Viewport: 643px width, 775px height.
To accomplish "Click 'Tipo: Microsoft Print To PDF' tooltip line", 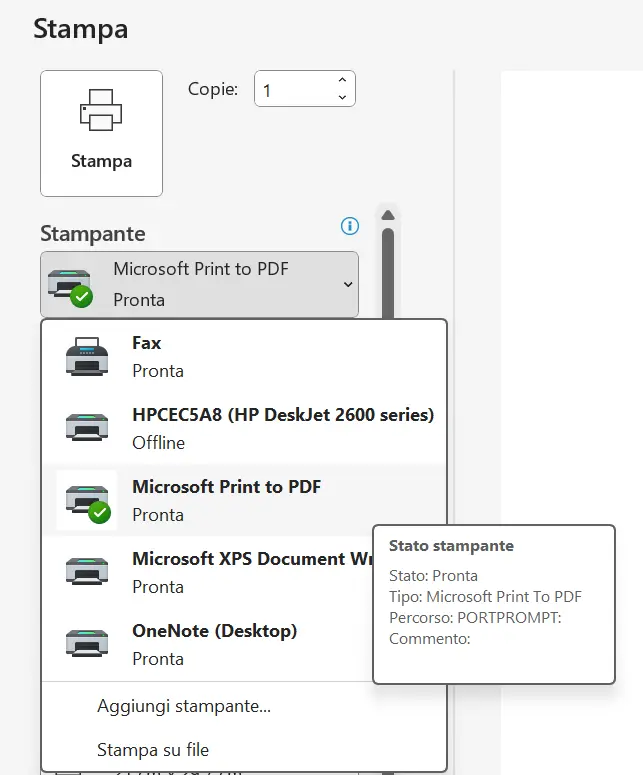I will click(x=485, y=597).
